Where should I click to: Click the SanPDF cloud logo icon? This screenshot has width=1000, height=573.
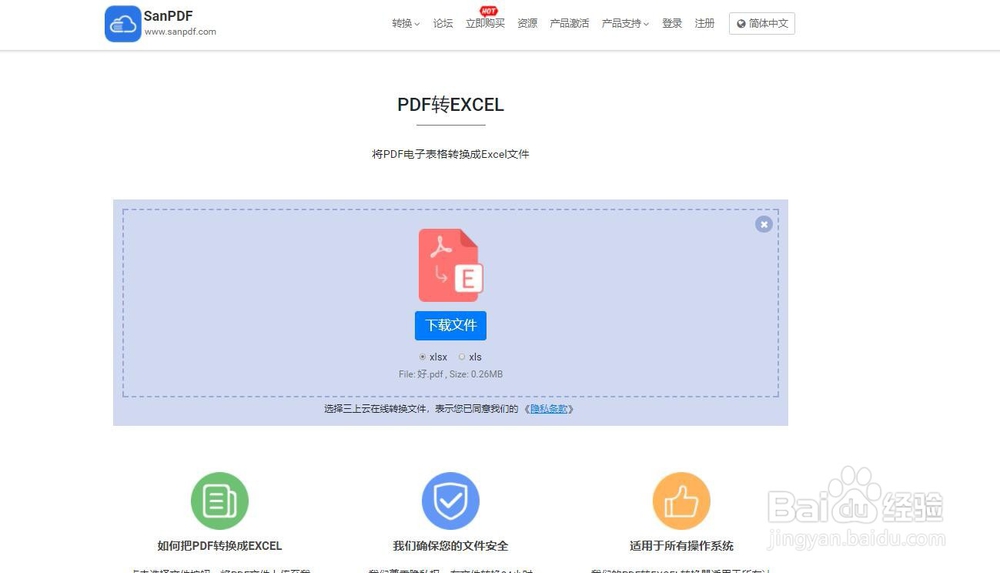122,24
